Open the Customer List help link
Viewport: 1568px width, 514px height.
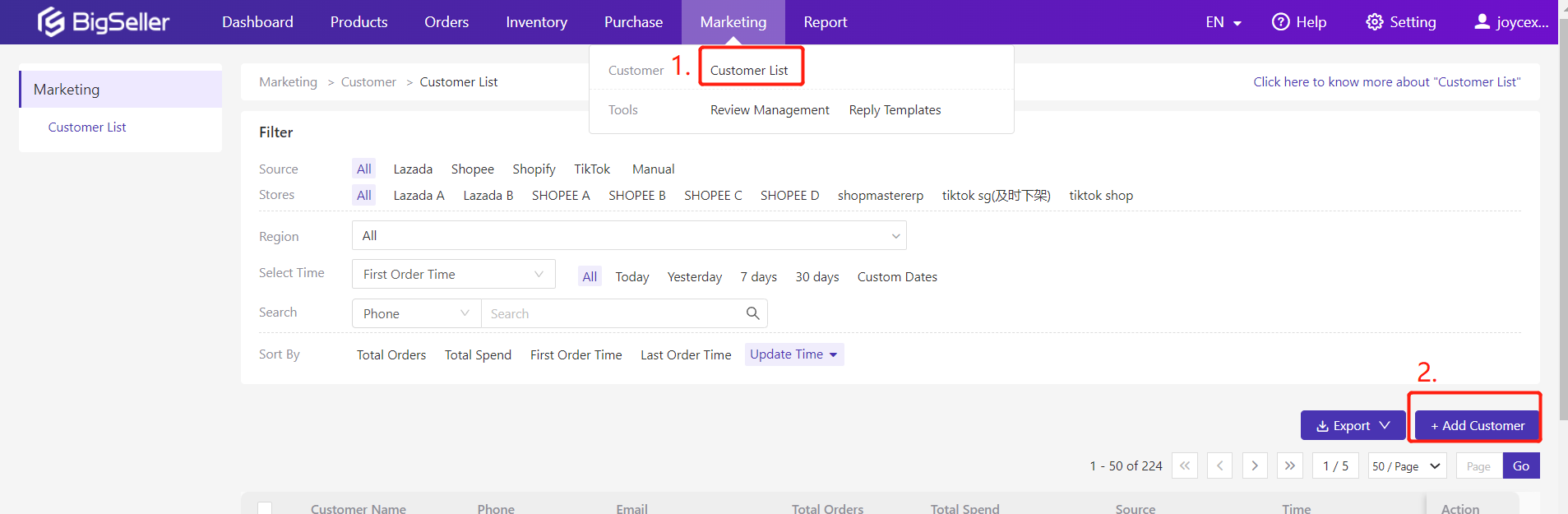click(1387, 82)
